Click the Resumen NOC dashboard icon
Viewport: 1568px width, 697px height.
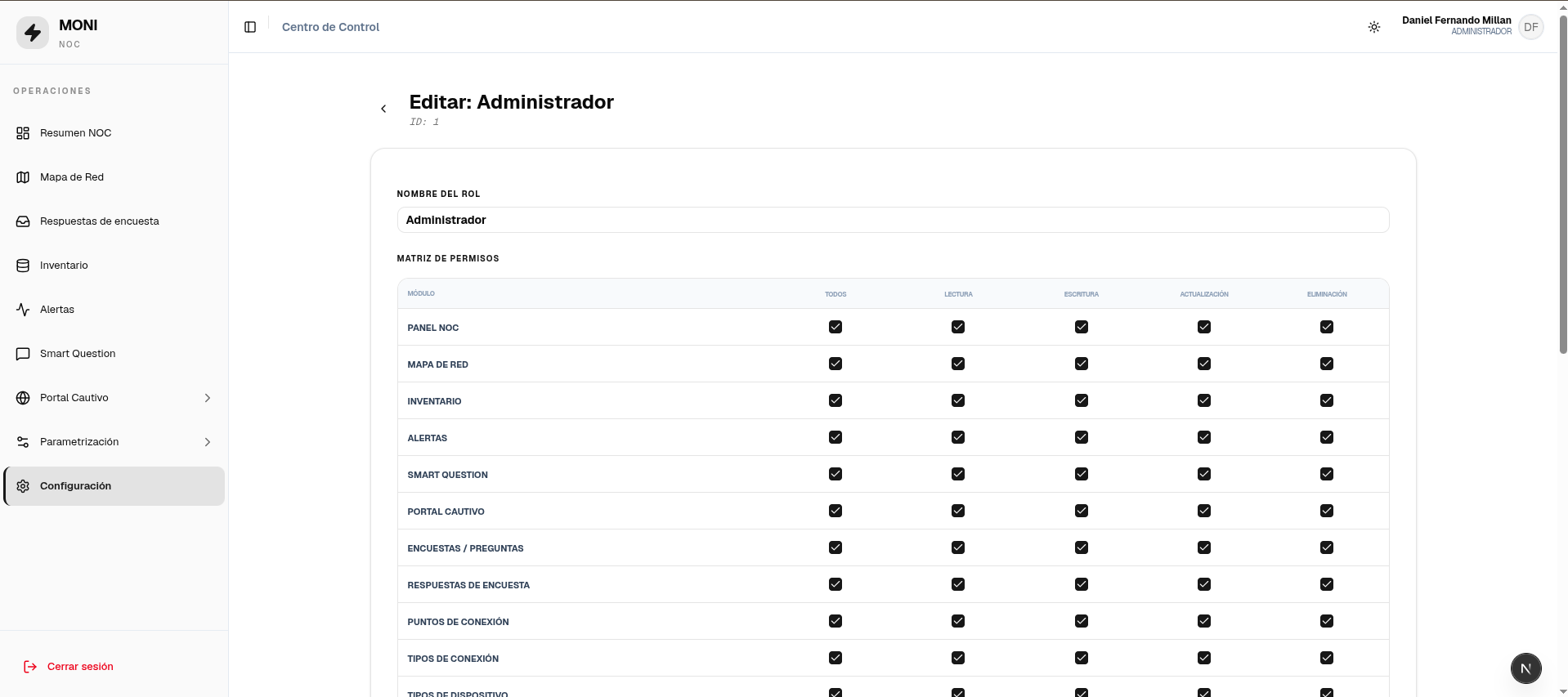point(23,133)
